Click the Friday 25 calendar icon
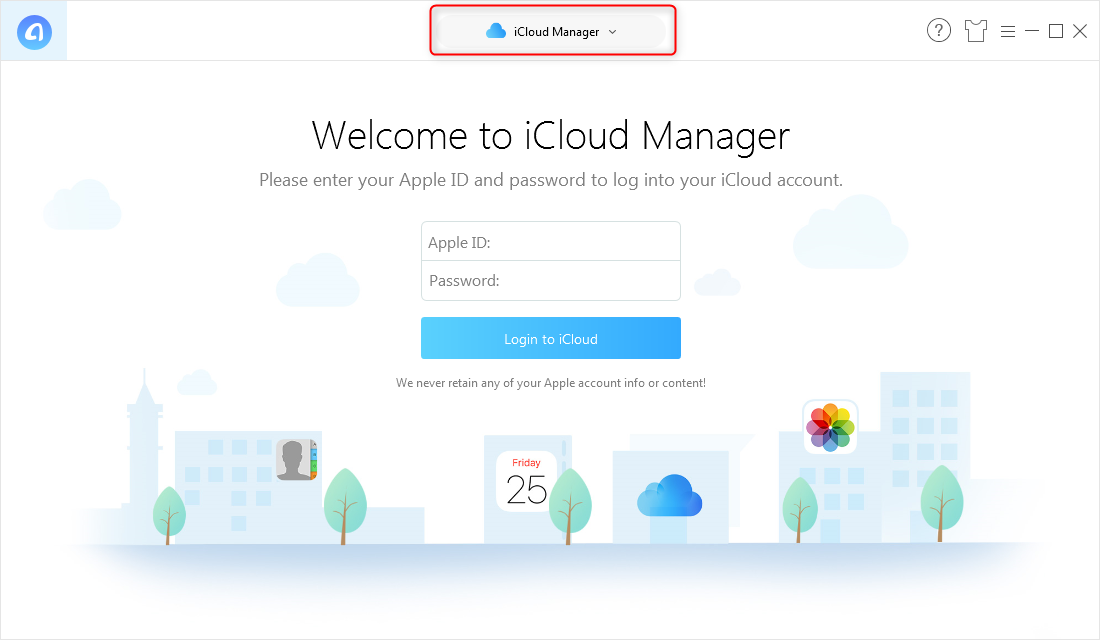Image resolution: width=1100 pixels, height=640 pixels. click(x=526, y=481)
